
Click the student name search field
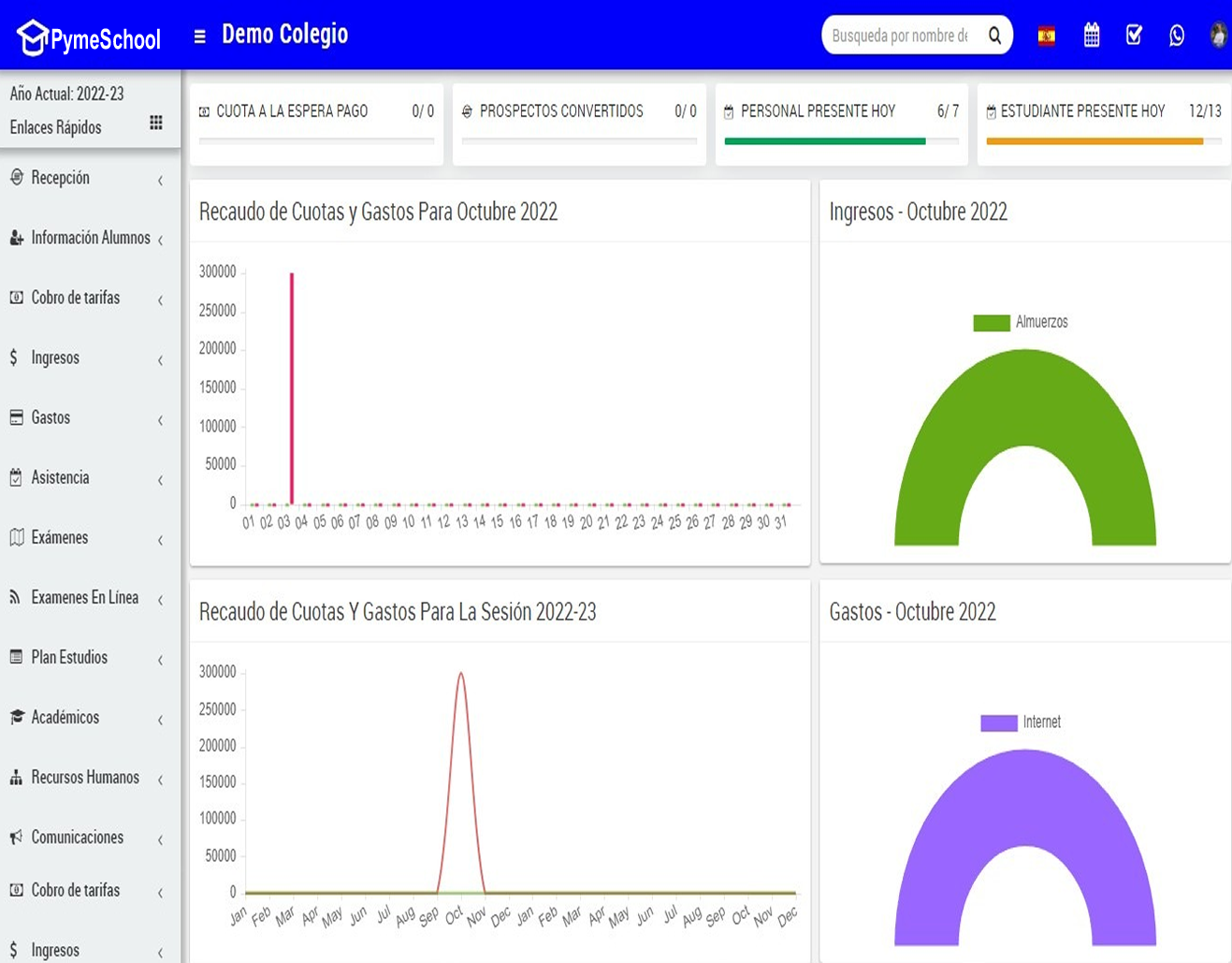tap(900, 36)
